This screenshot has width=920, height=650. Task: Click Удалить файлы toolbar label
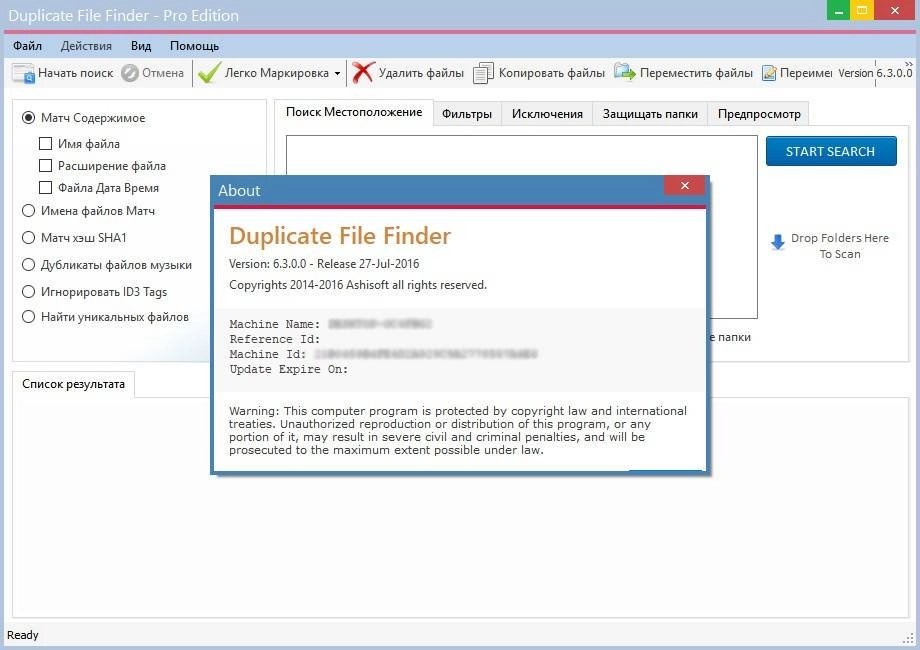click(x=421, y=73)
